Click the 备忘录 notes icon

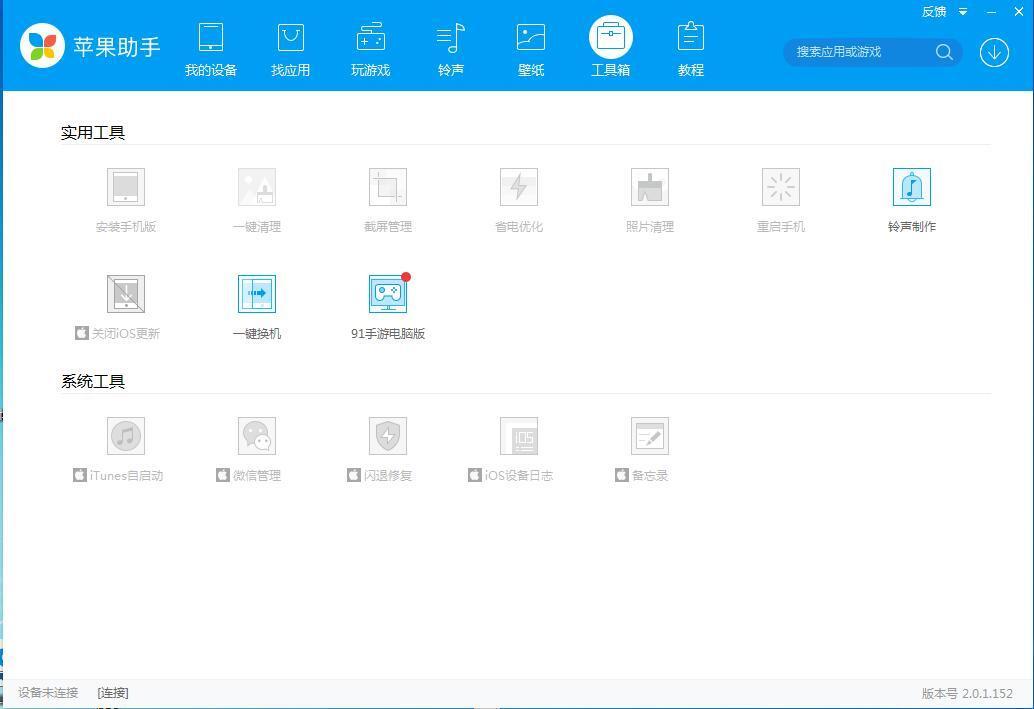pos(650,436)
